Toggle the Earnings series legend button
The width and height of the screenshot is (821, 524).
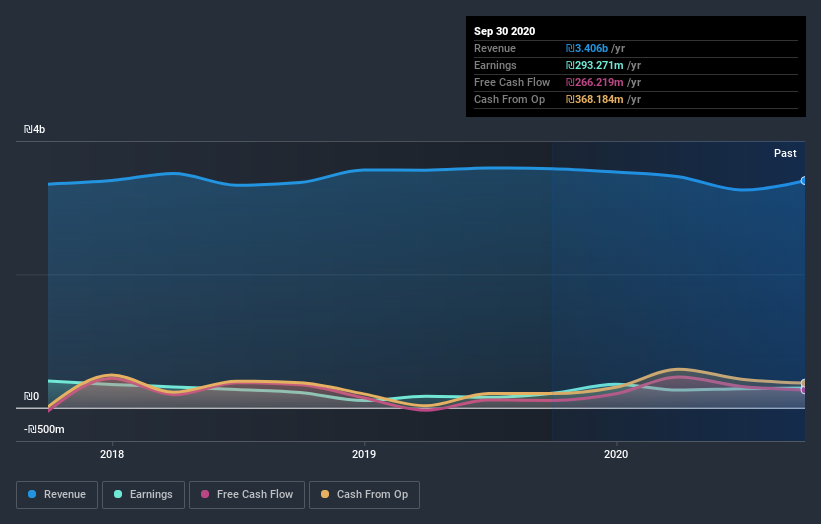(x=143, y=495)
